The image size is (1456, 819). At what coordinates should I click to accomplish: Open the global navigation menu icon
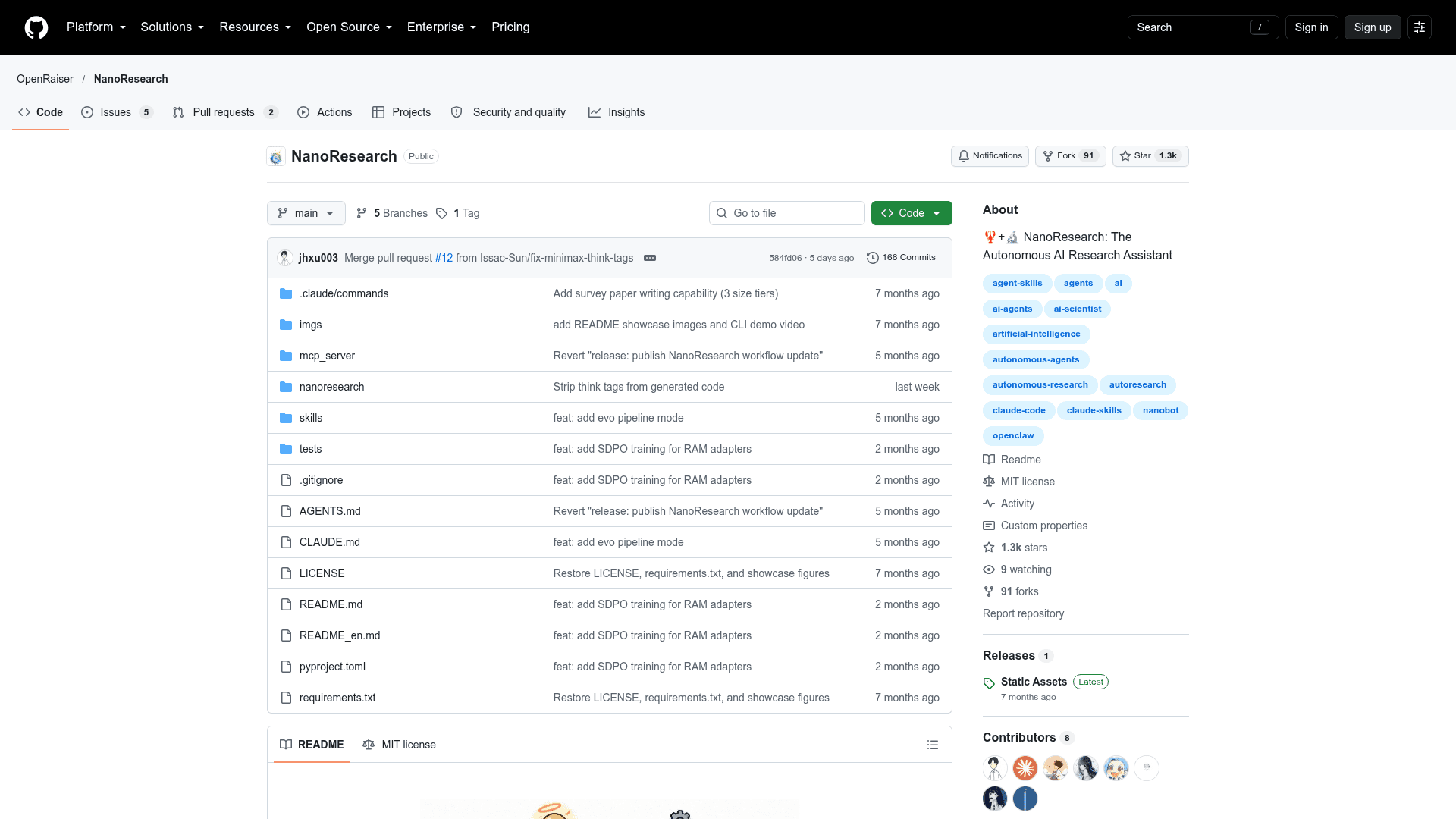pyautogui.click(x=1419, y=27)
